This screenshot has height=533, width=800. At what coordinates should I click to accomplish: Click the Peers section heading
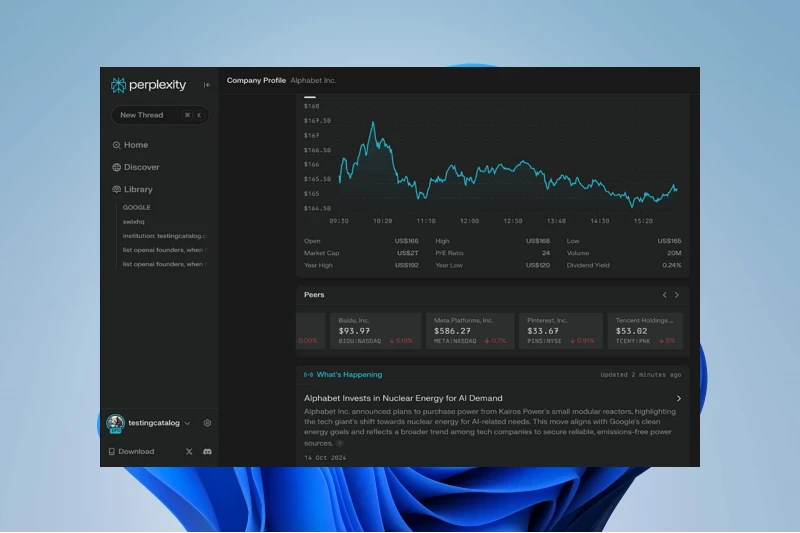(x=314, y=295)
